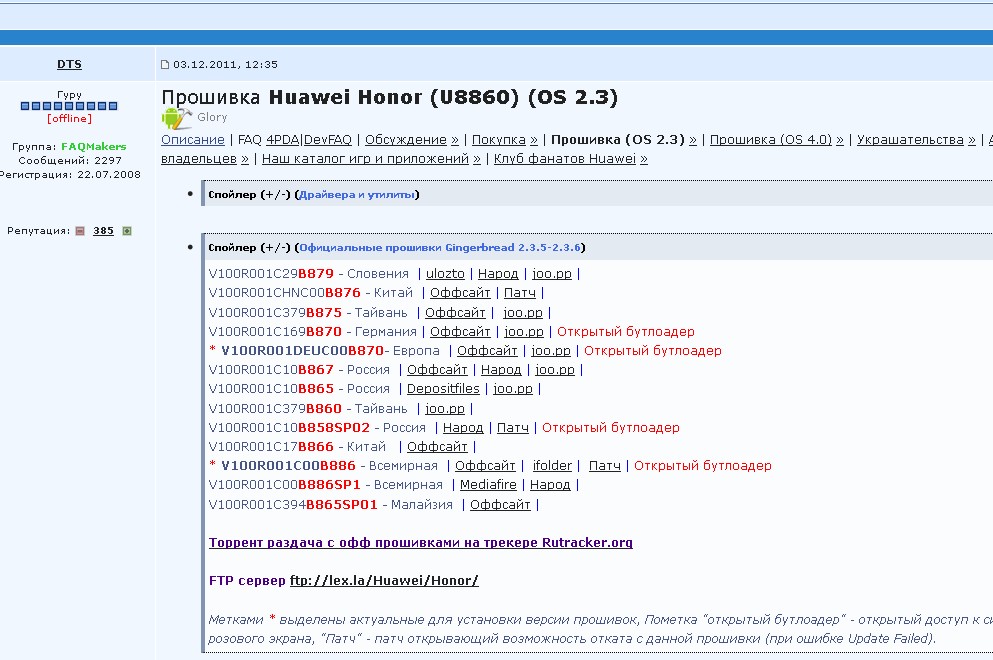Screen dimensions: 993x660
Task: Decrease reputation with the red minus icon
Action: 80,231
